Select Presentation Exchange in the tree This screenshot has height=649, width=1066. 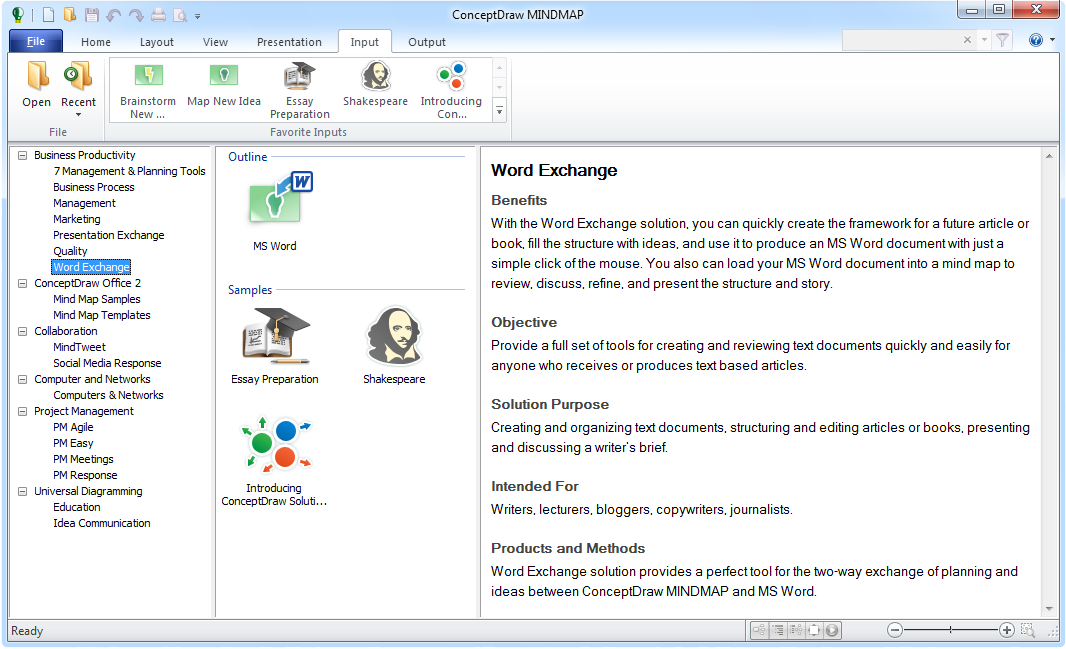109,235
